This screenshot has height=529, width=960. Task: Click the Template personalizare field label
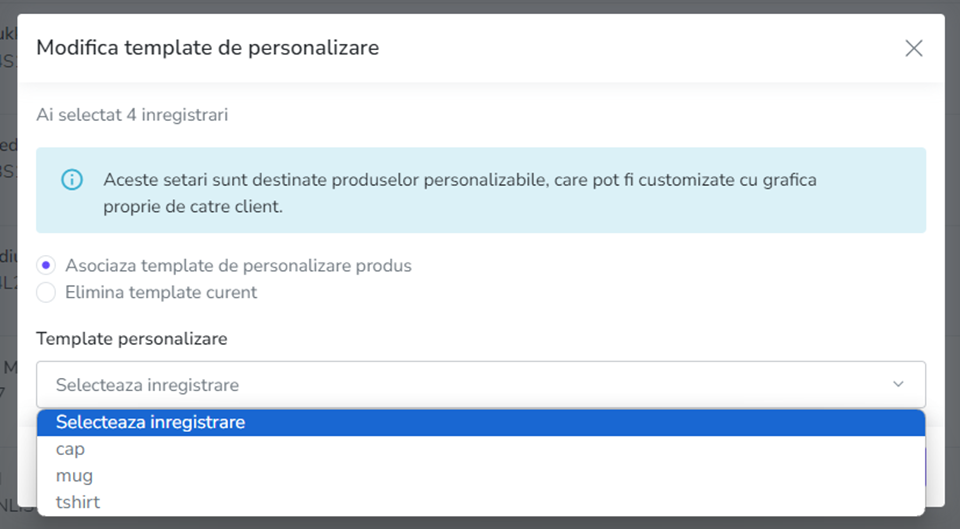132,339
